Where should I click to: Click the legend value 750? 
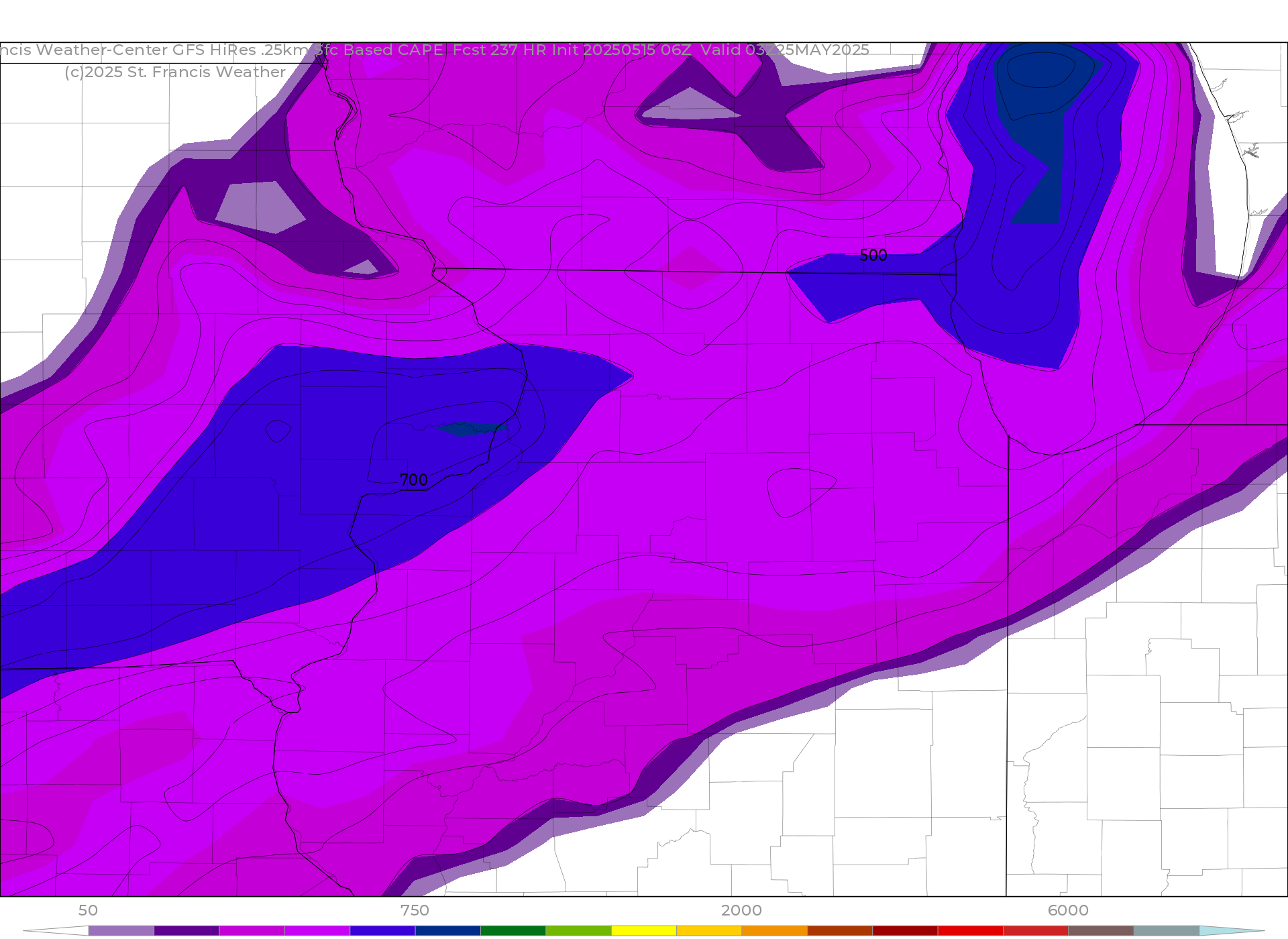coord(415,910)
